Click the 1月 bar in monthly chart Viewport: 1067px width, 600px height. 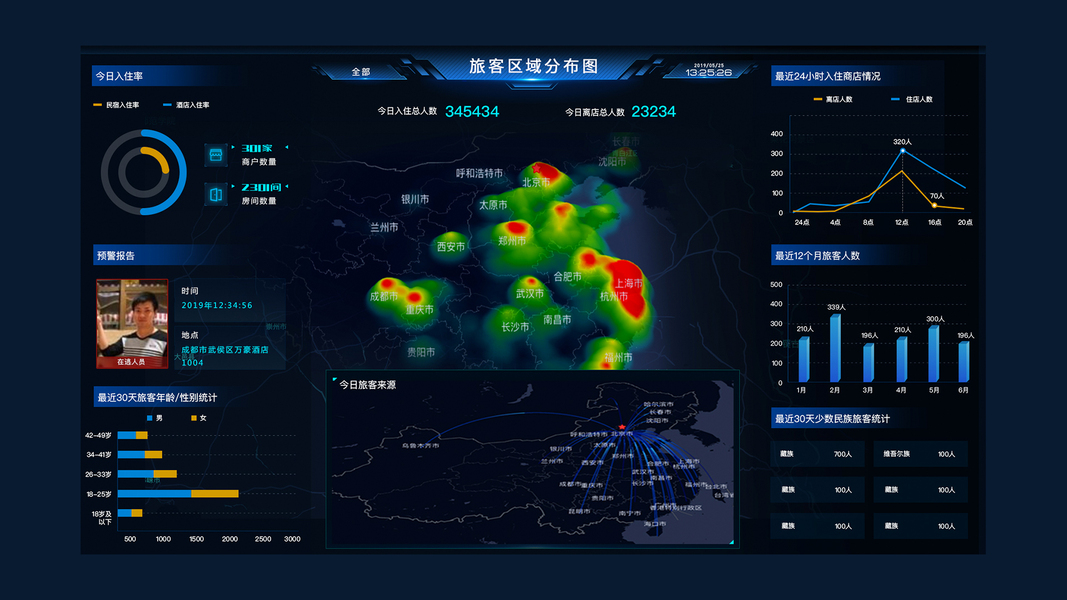(x=804, y=359)
